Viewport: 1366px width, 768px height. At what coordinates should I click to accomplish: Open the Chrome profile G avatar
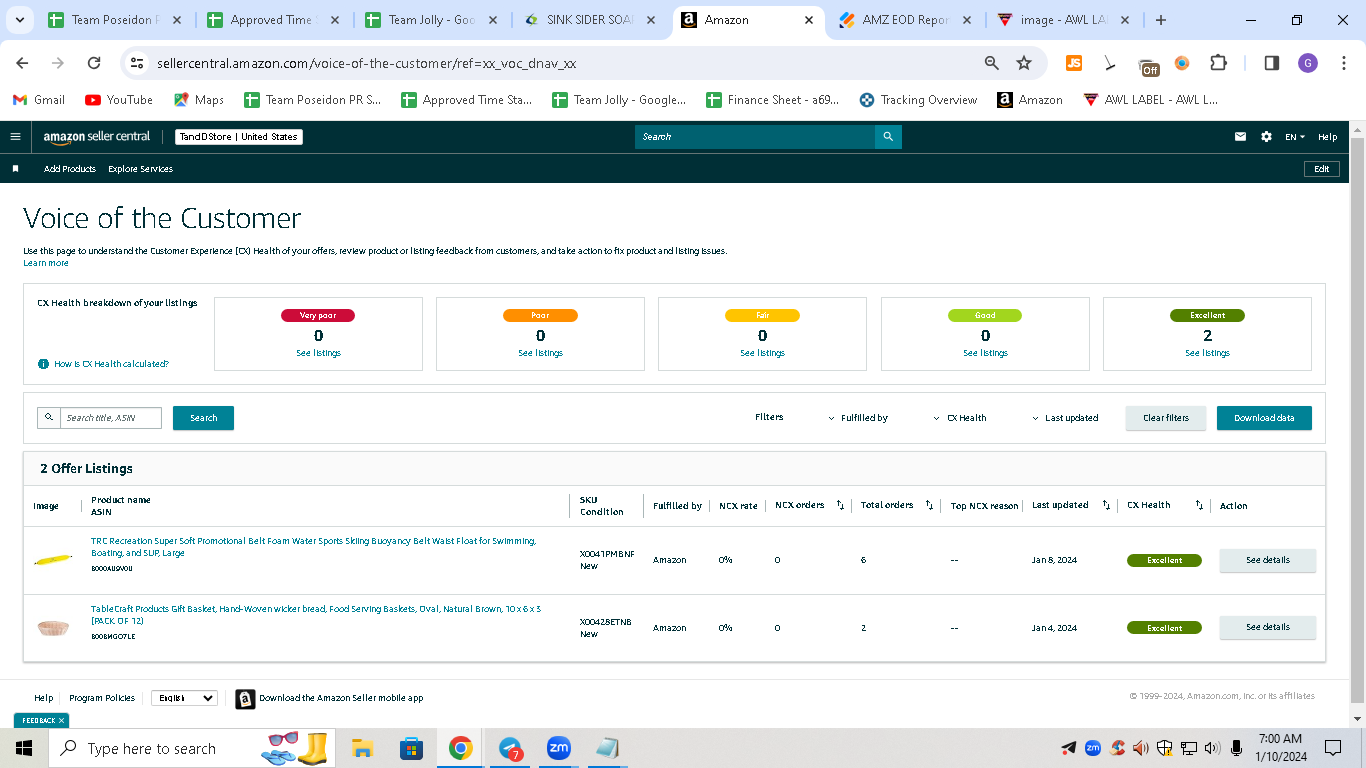(1308, 63)
